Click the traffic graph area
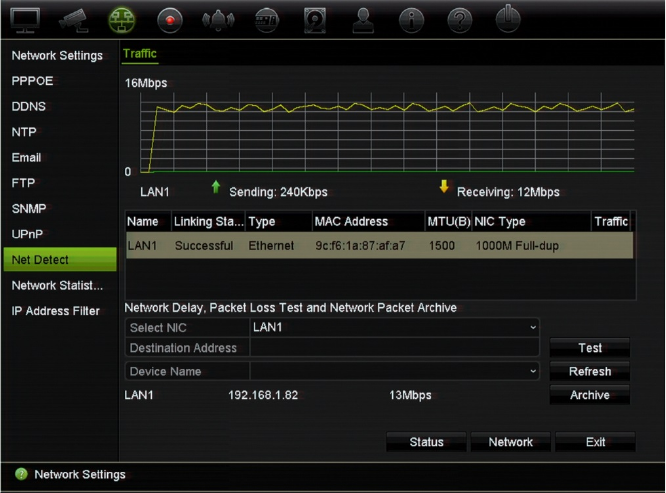666x493 pixels. (387, 132)
